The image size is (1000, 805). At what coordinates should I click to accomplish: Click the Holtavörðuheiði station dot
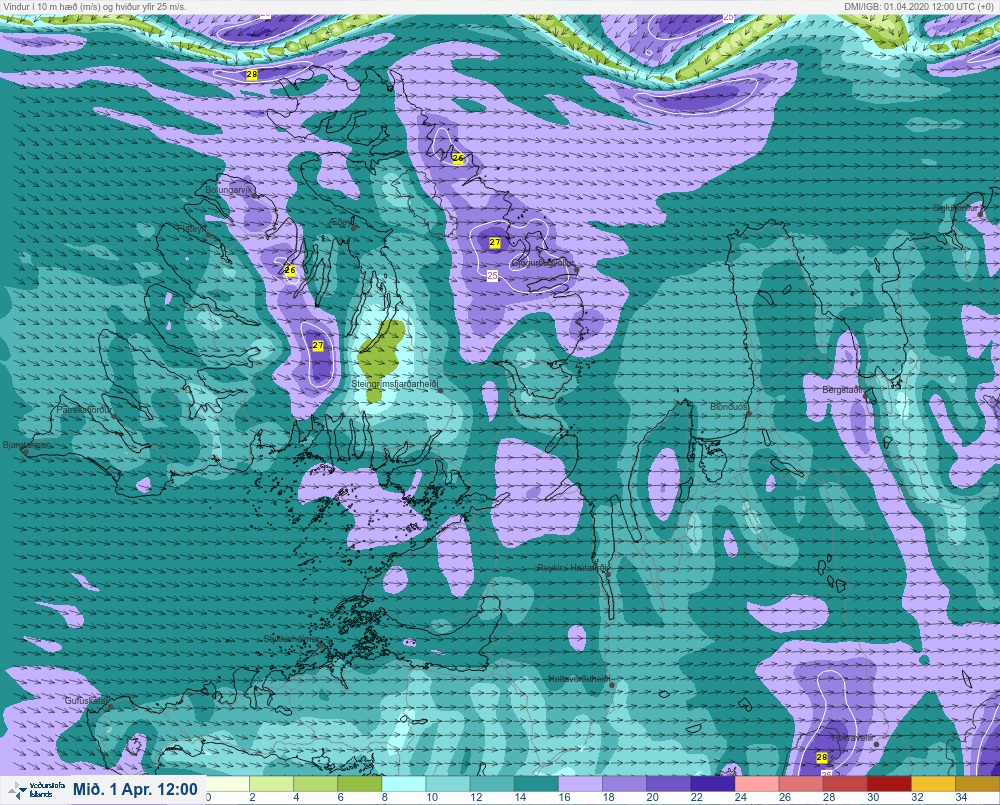tap(612, 685)
